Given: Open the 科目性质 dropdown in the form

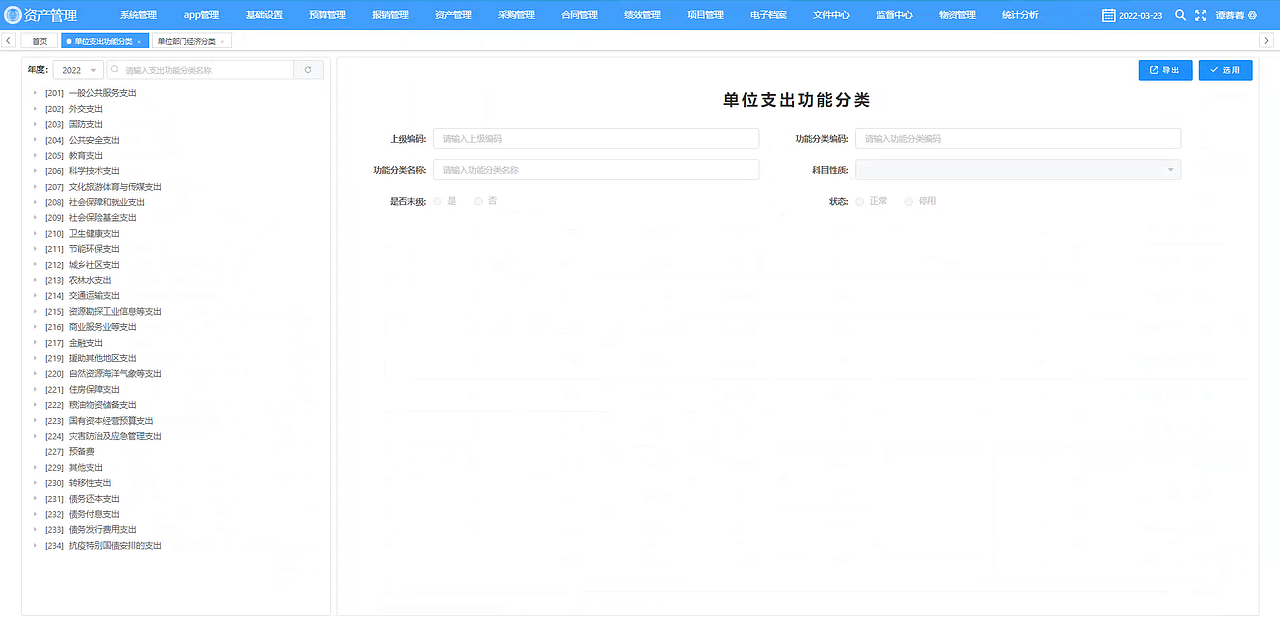Looking at the screenshot, I should click(x=1018, y=169).
